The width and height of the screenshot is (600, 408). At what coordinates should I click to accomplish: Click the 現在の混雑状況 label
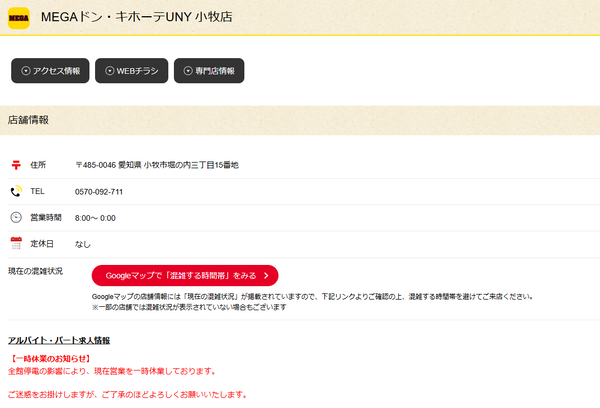click(x=36, y=271)
